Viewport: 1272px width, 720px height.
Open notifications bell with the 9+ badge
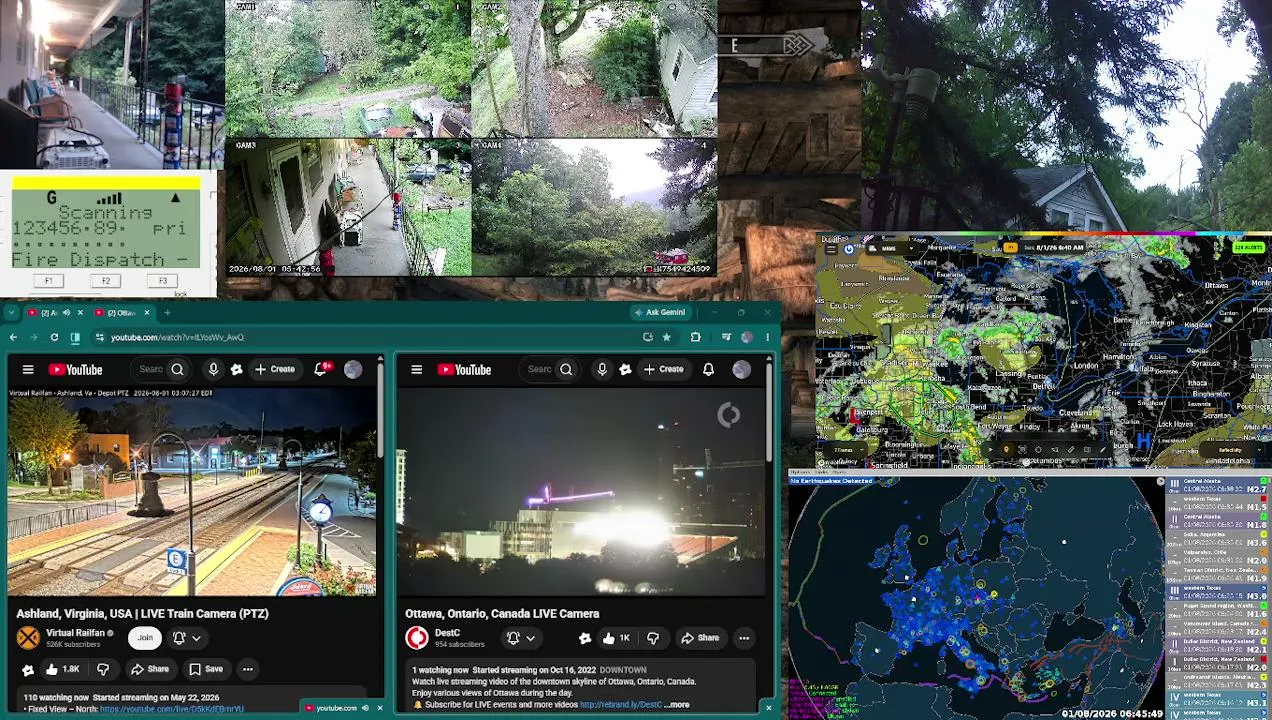pyautogui.click(x=321, y=370)
